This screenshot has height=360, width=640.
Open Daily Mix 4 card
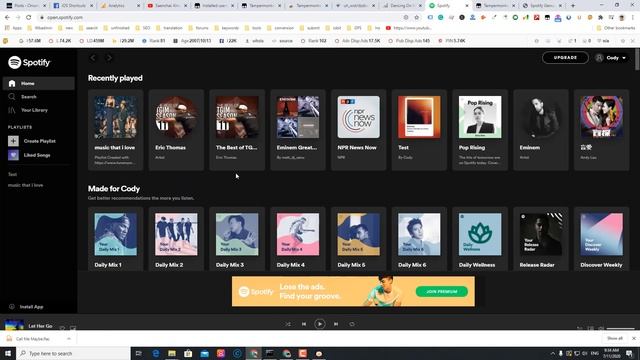[x=298, y=239]
